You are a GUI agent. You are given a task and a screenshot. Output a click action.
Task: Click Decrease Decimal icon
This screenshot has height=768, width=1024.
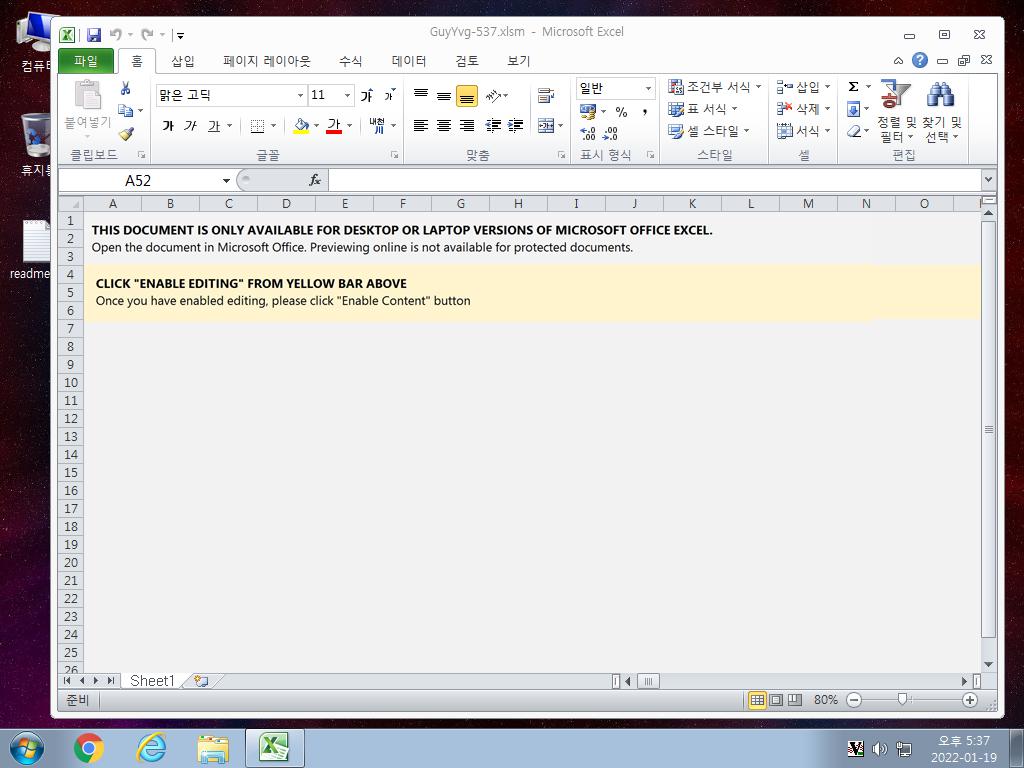coord(611,133)
